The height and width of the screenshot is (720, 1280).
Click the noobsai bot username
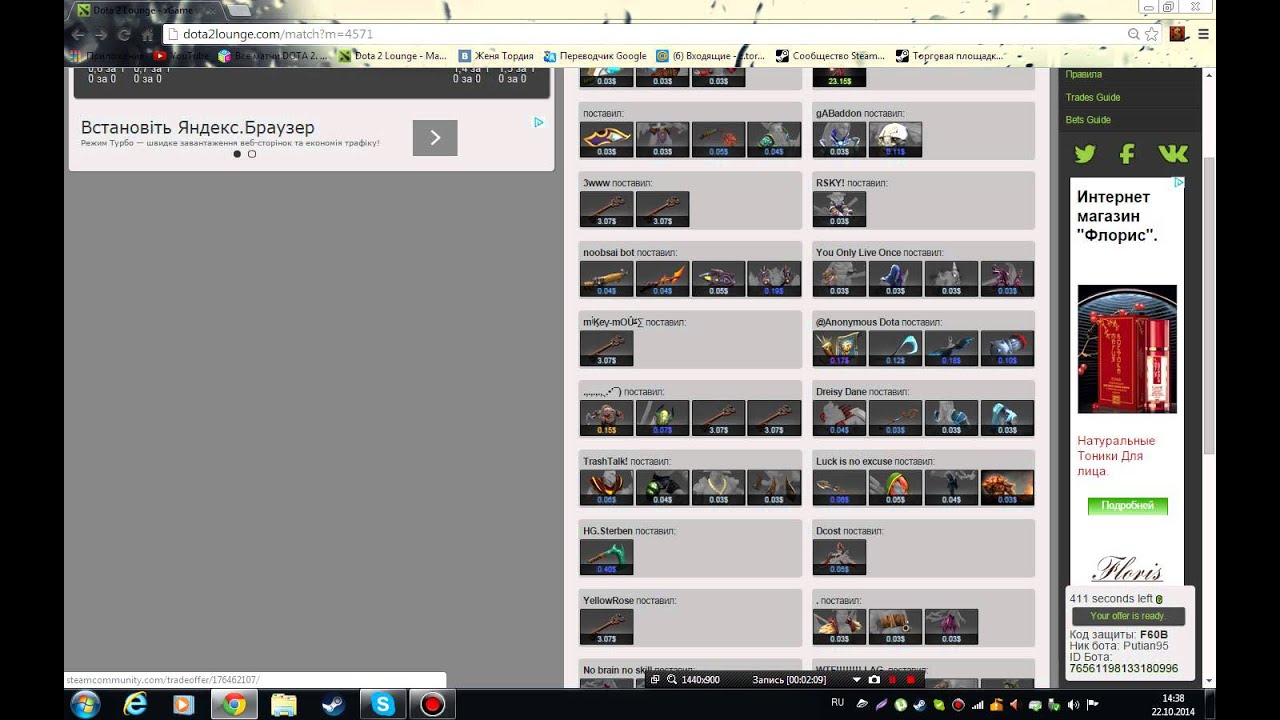pos(609,253)
